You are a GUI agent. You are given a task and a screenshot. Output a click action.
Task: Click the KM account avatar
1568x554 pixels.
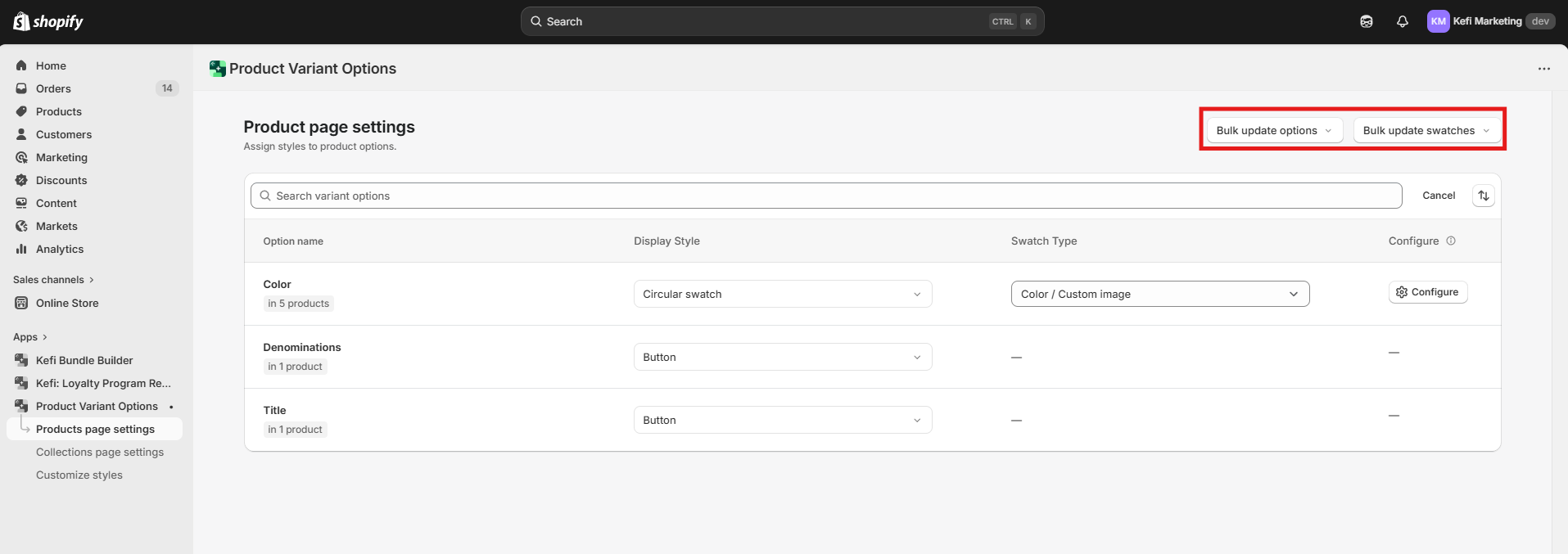(x=1438, y=21)
